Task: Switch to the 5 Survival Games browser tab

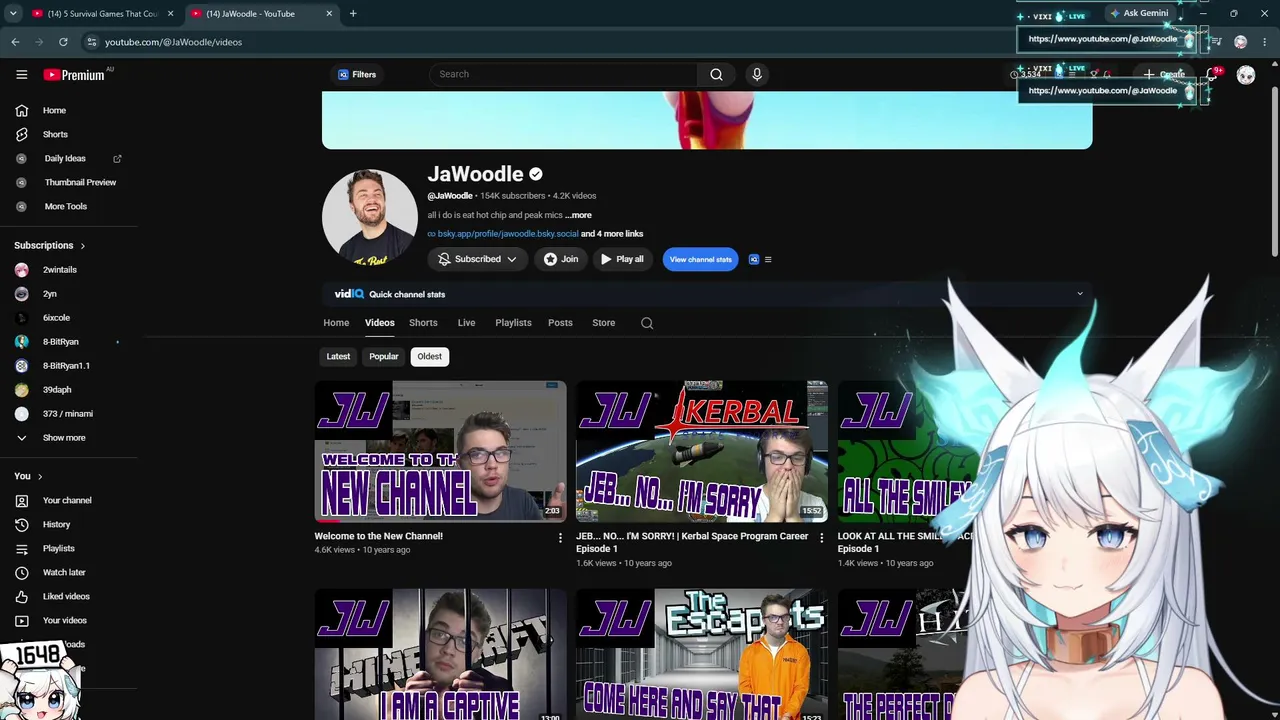Action: 102,14
